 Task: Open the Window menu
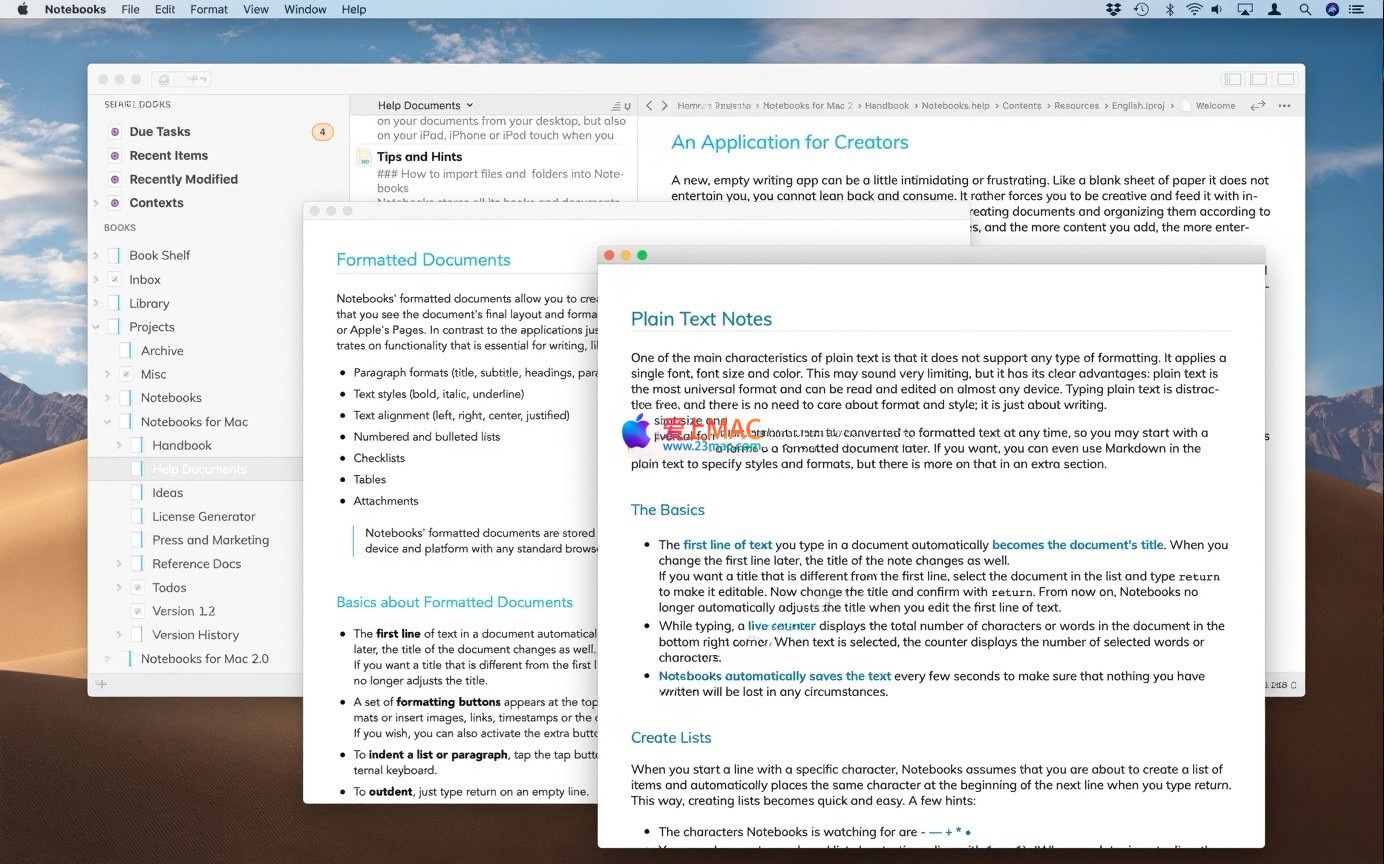pyautogui.click(x=305, y=9)
